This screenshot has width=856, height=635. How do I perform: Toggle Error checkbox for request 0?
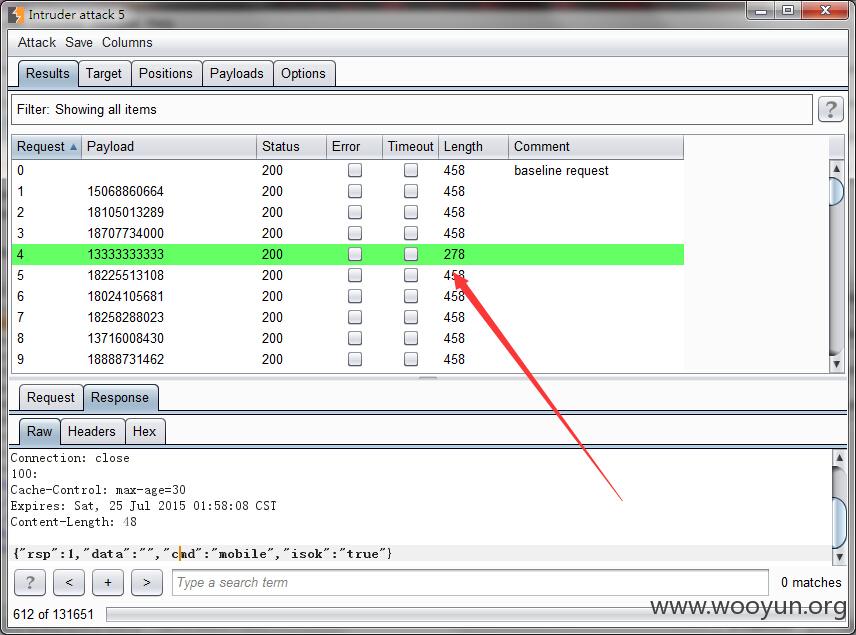(355, 170)
